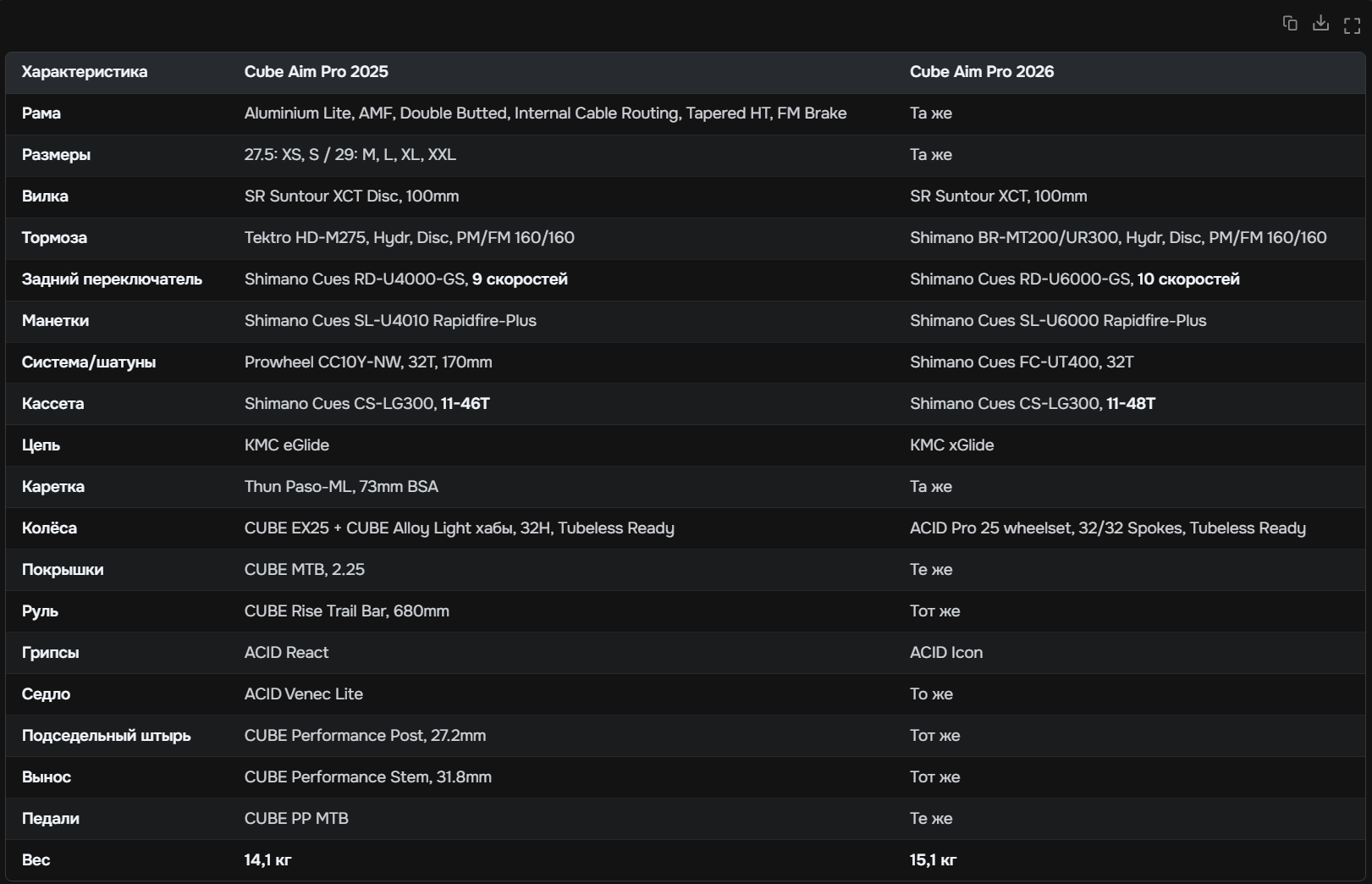Select the Кассета row label
The width and height of the screenshot is (1372, 884).
pos(52,404)
